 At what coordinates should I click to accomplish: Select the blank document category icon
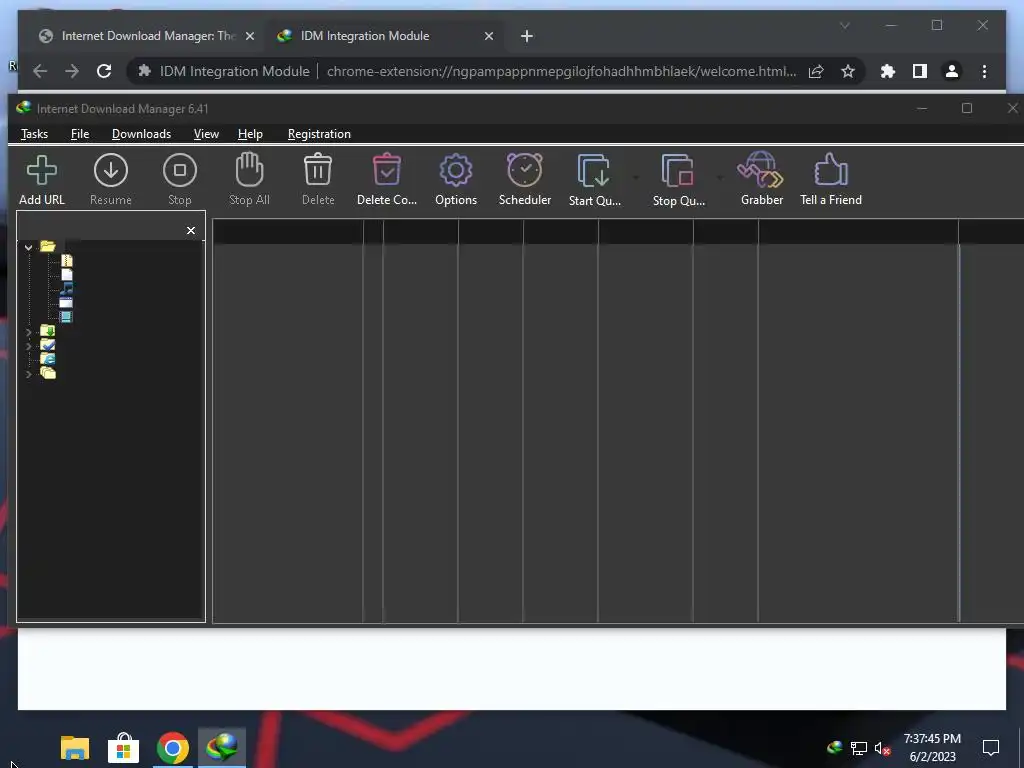67,274
